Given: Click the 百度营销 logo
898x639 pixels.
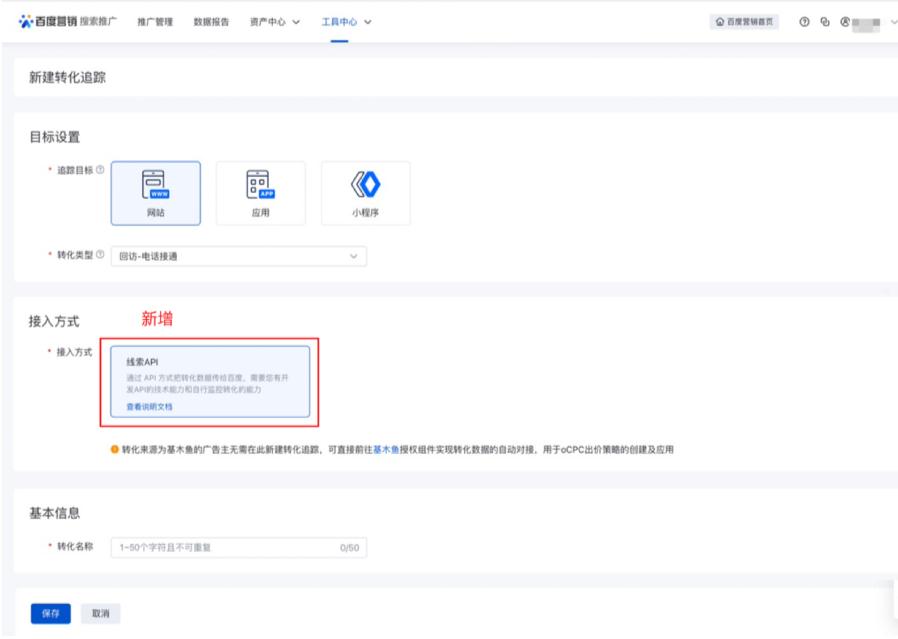Looking at the screenshot, I should coord(48,21).
